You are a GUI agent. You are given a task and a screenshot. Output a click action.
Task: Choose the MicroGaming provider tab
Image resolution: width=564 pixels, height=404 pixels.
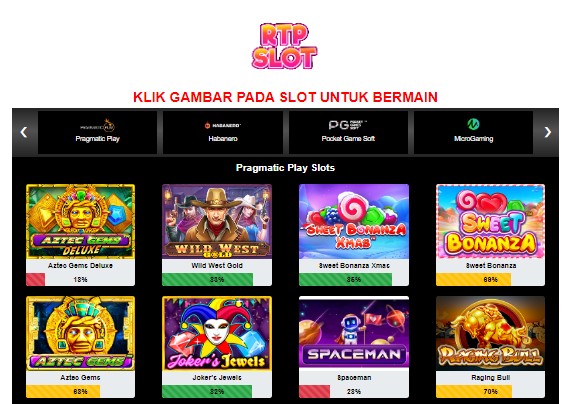tap(473, 132)
